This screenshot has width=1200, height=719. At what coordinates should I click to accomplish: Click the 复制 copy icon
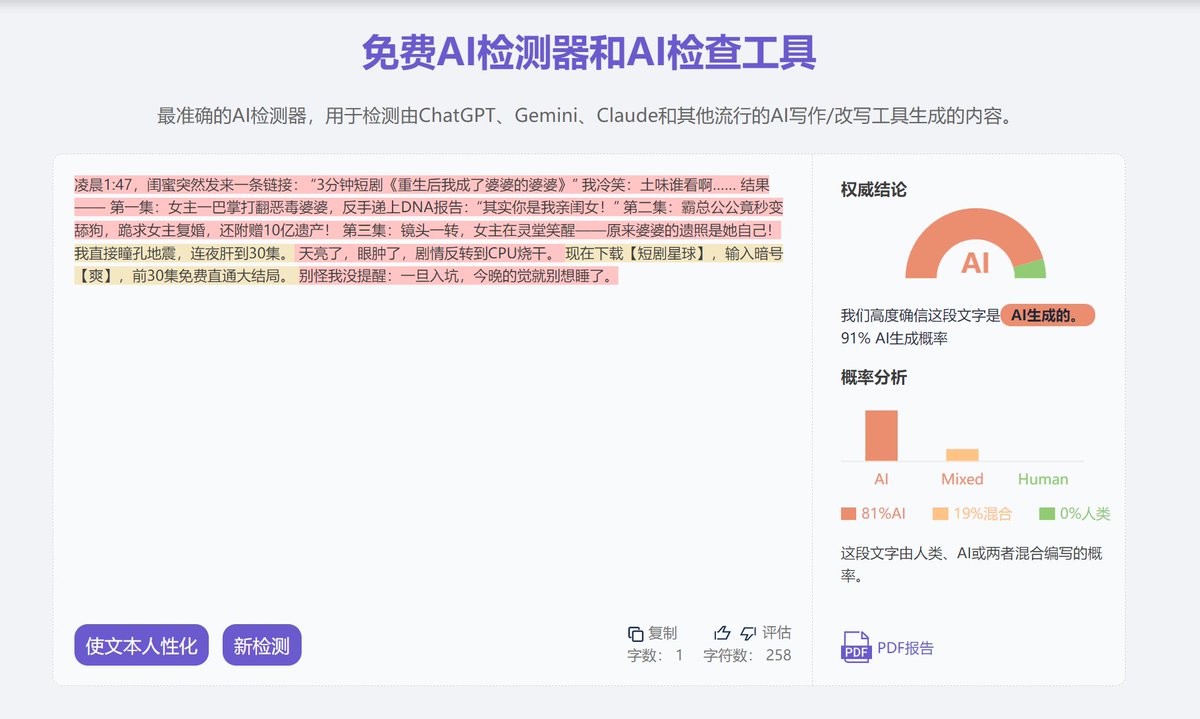637,632
